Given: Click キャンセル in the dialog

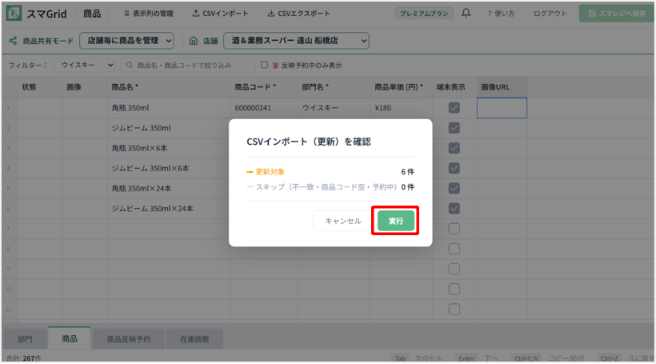Looking at the screenshot, I should pos(343,221).
